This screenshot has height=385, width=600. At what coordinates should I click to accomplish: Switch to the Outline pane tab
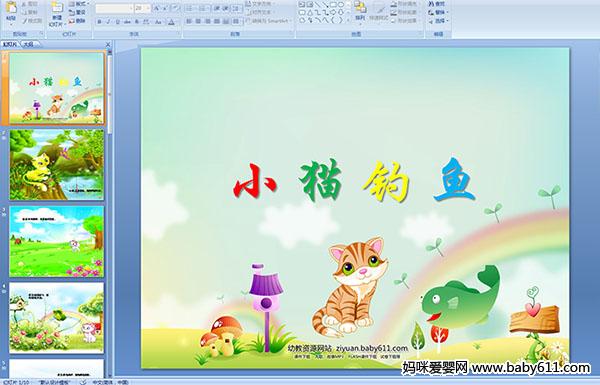tap(29, 45)
